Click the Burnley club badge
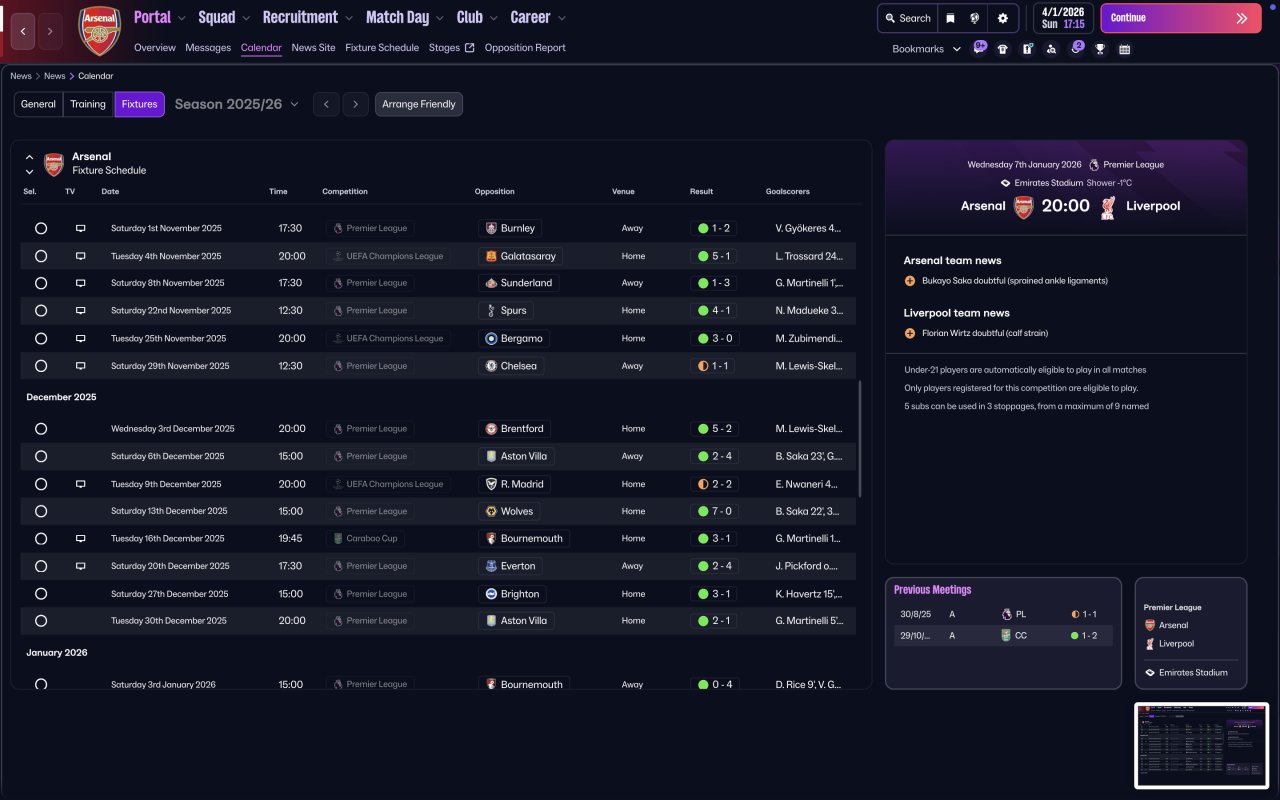This screenshot has width=1280, height=800. click(x=491, y=228)
